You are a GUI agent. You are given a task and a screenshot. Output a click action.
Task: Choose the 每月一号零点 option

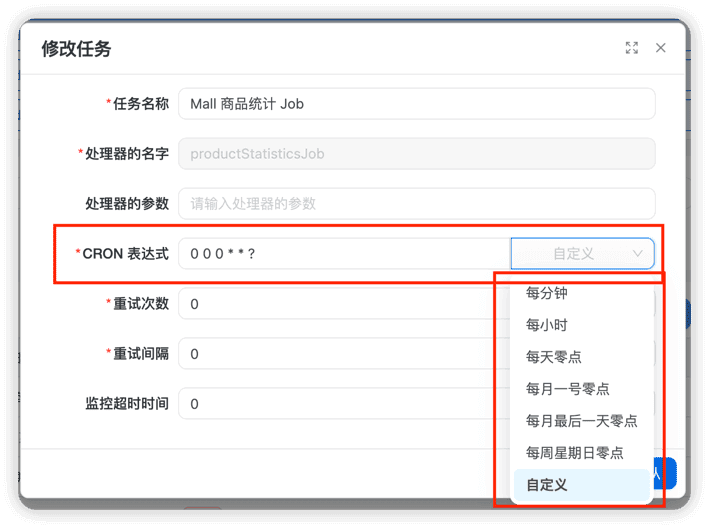[x=582, y=389]
